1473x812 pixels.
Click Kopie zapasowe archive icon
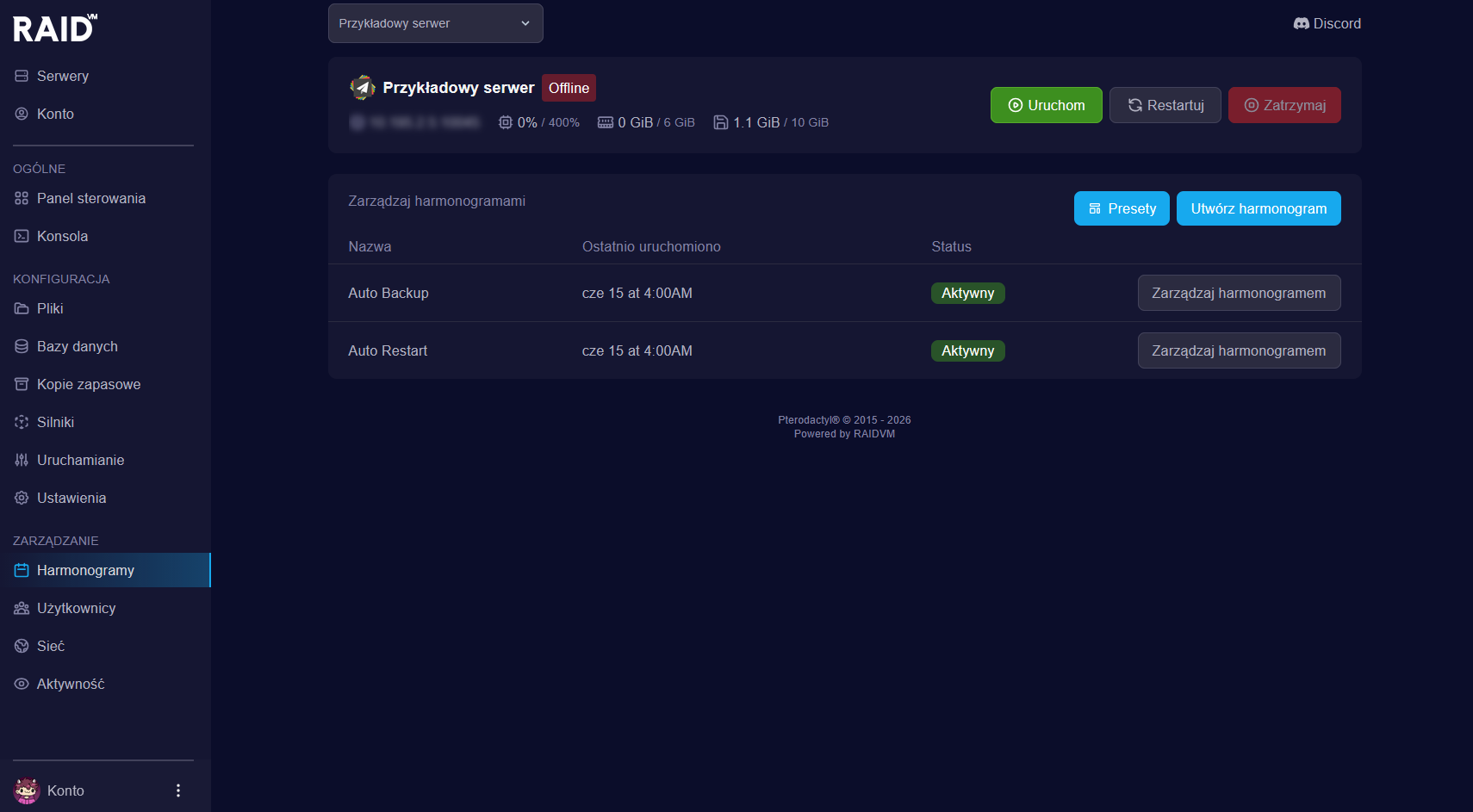click(22, 384)
